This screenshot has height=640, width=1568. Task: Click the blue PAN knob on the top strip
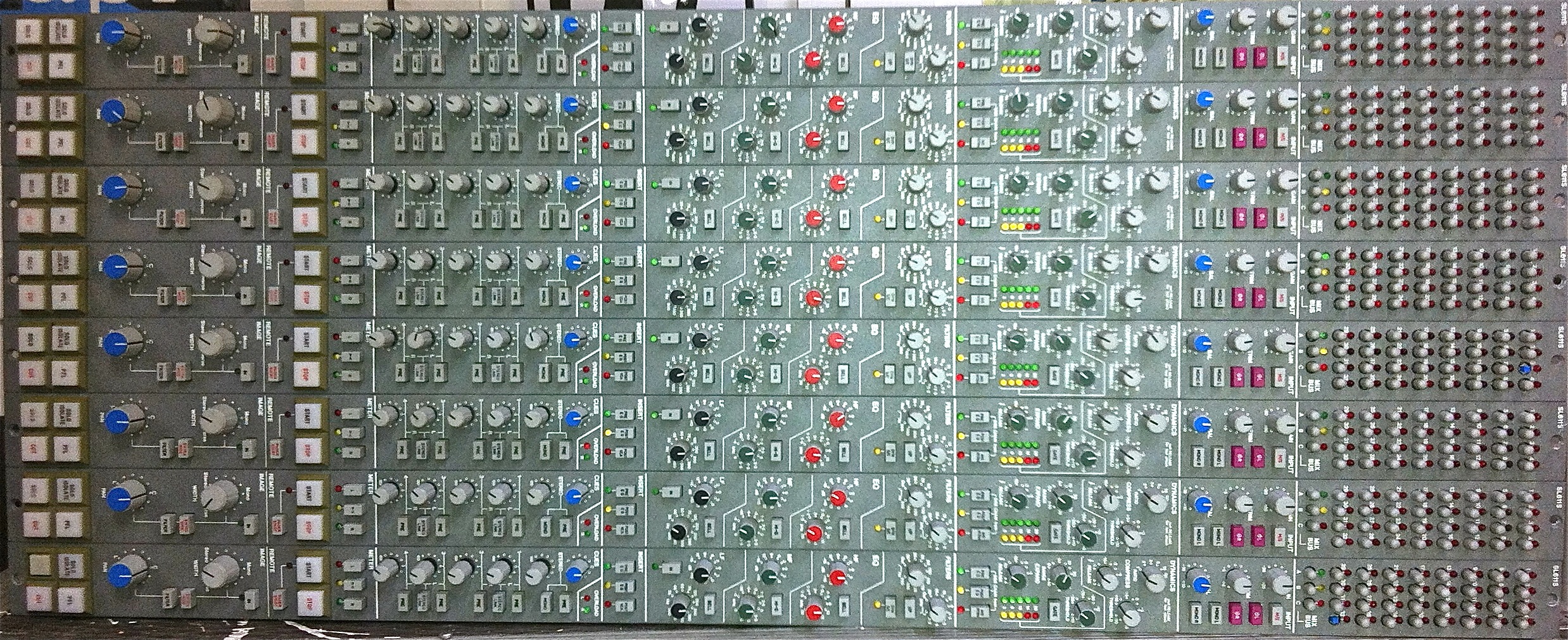pyautogui.click(x=117, y=33)
